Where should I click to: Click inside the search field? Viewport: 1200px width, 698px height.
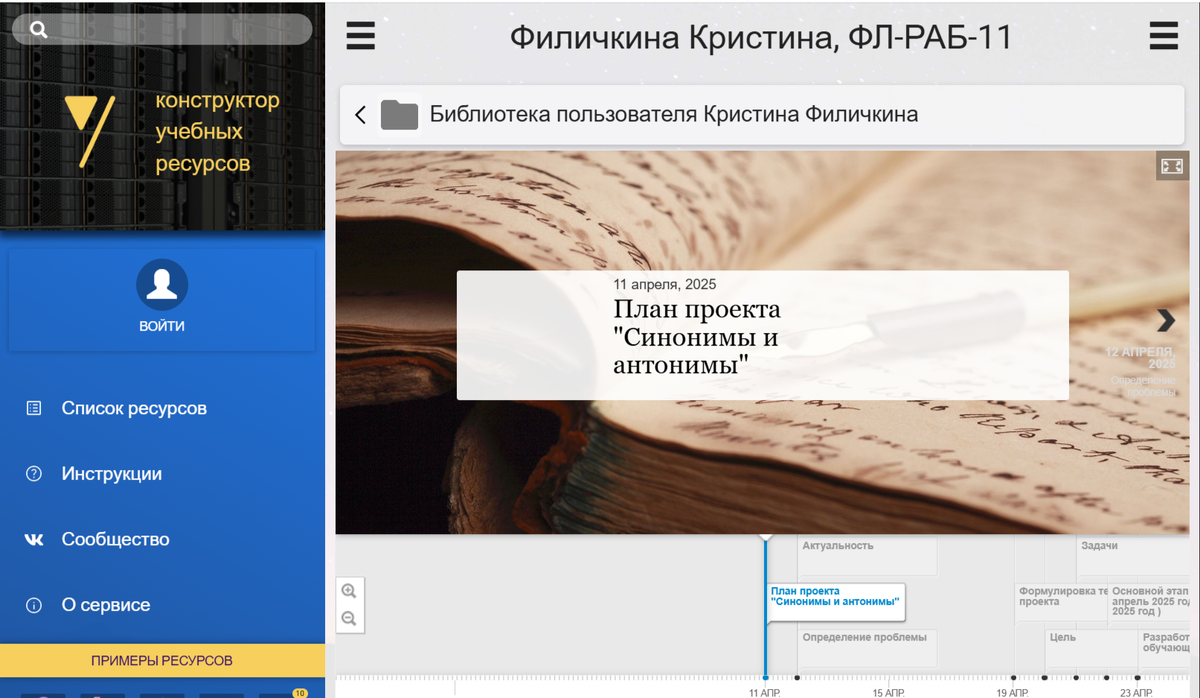(x=162, y=30)
